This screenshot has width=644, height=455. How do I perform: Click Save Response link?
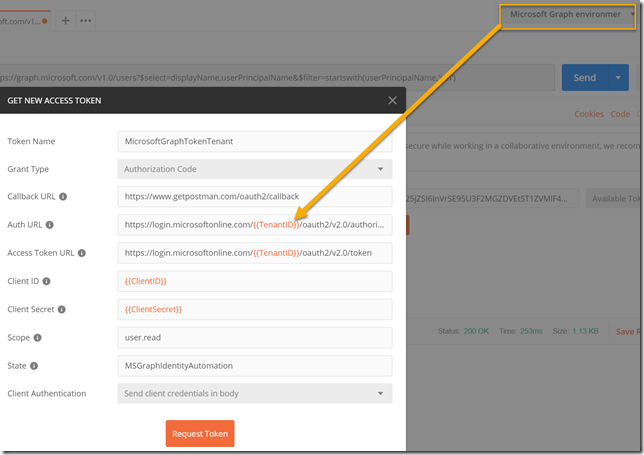click(629, 331)
